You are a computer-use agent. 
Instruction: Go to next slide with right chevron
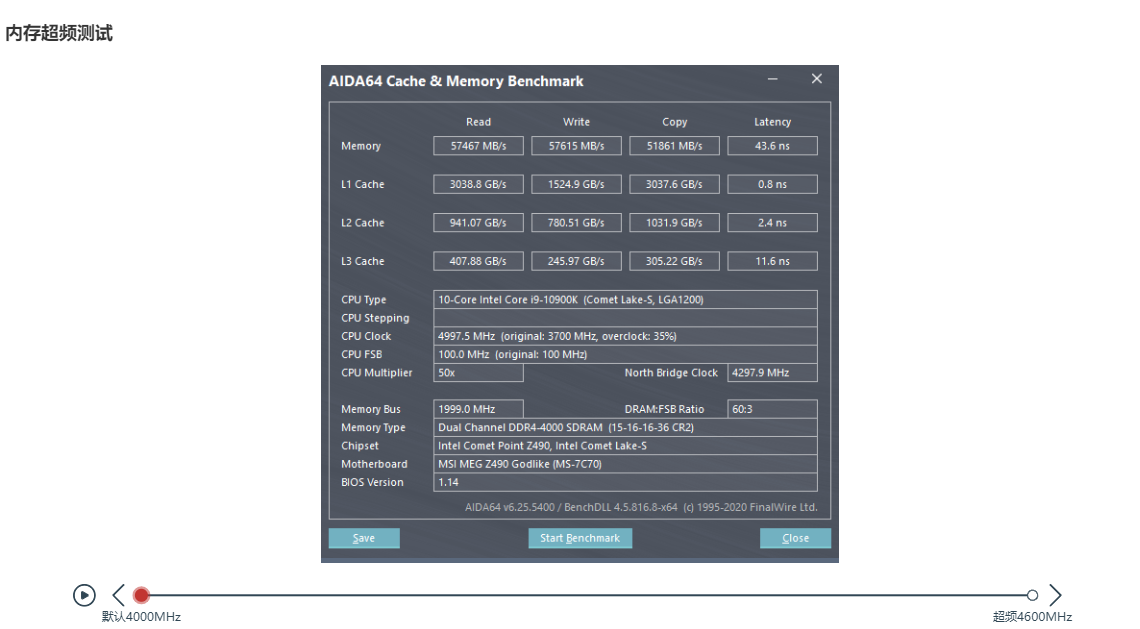[1056, 596]
